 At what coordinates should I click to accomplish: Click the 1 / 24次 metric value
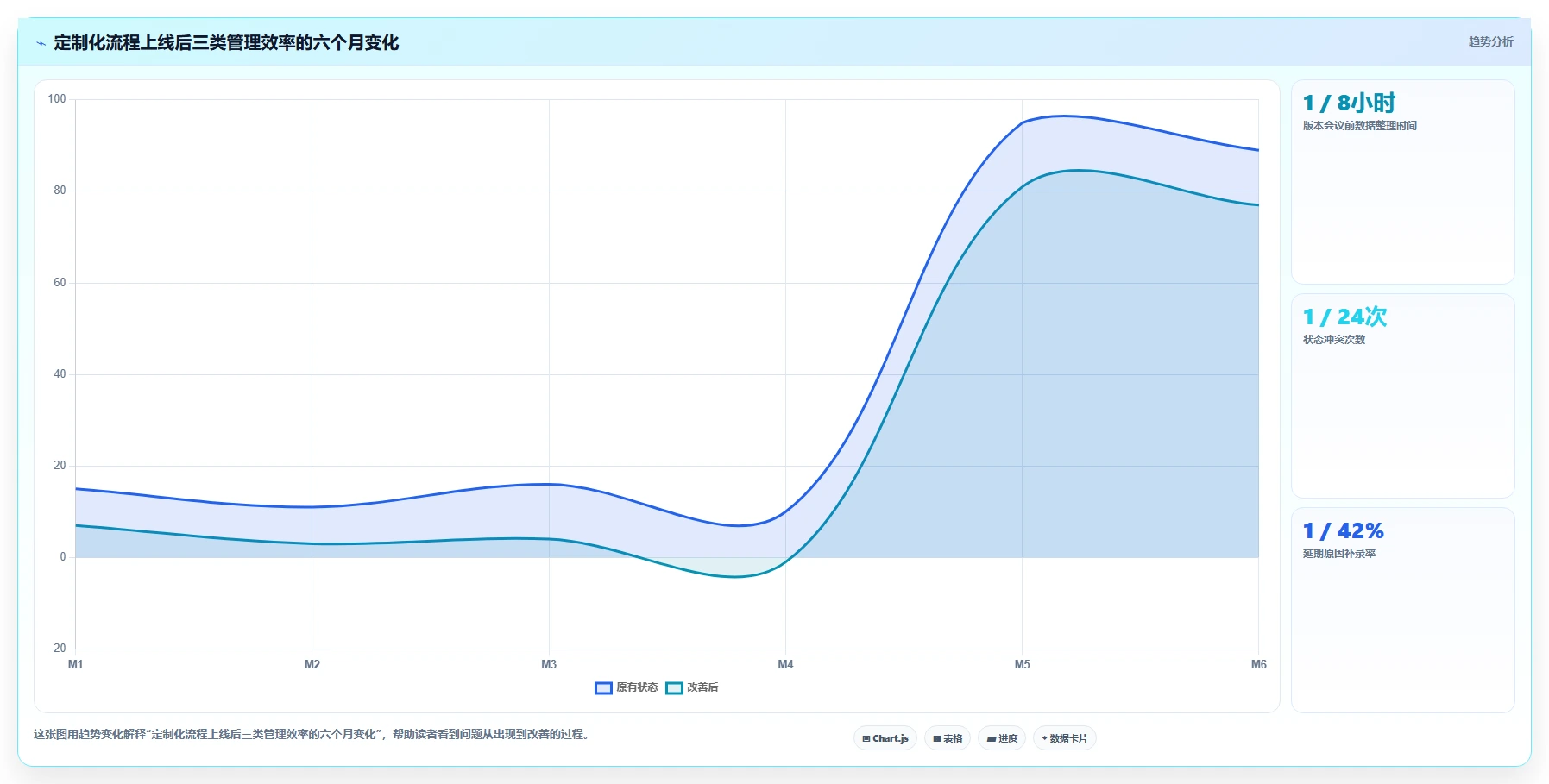pos(1344,317)
